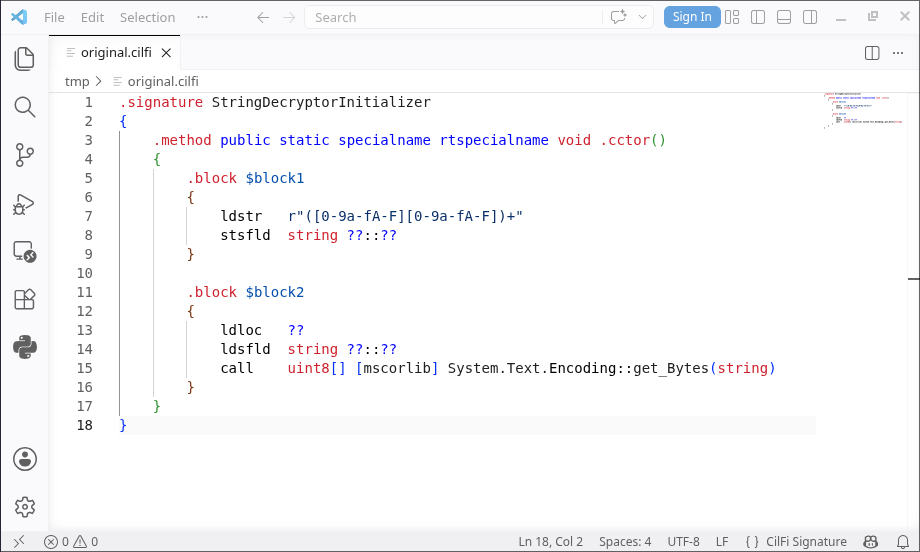Change line ending via LF status item
This screenshot has width=920, height=552.
(x=722, y=541)
